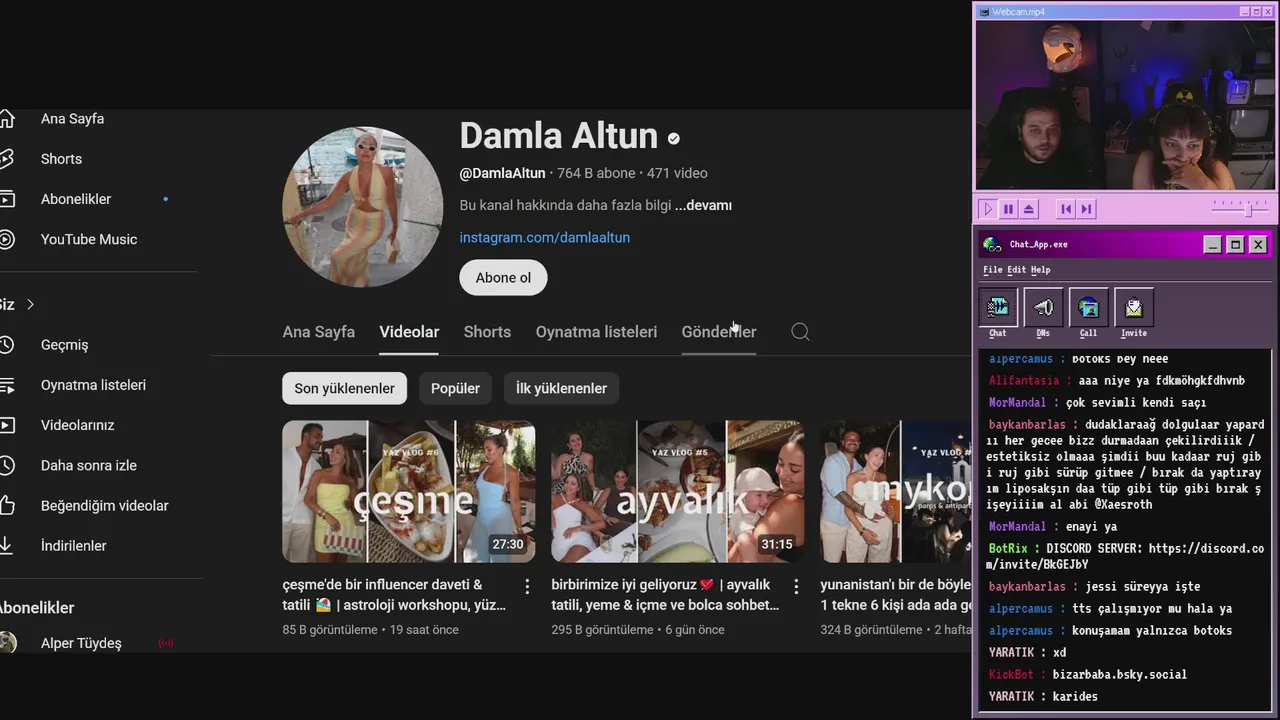Open channel Oynatma listeleri tab

[x=596, y=332]
